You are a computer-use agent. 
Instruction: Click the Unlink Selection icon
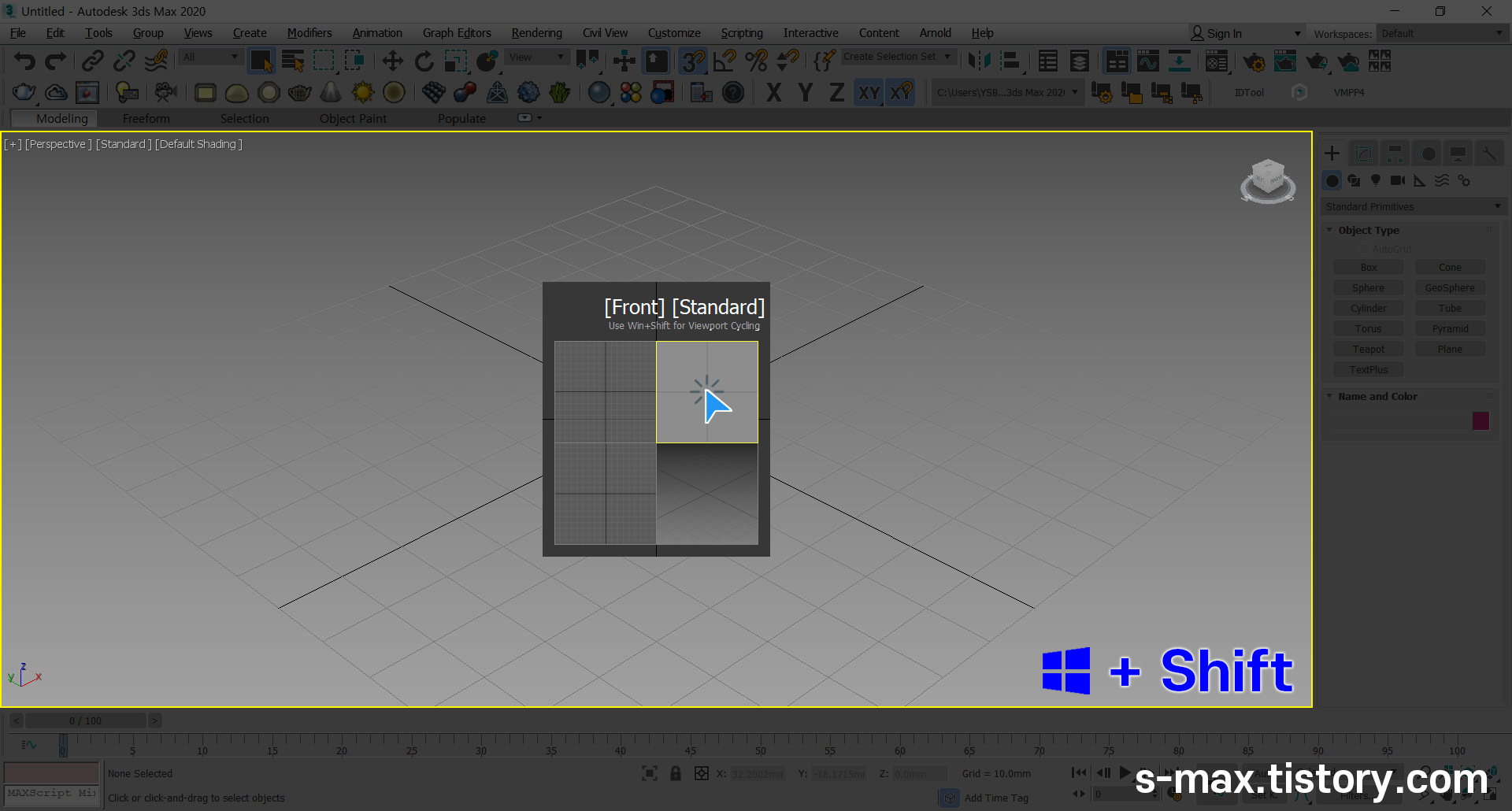[x=124, y=61]
